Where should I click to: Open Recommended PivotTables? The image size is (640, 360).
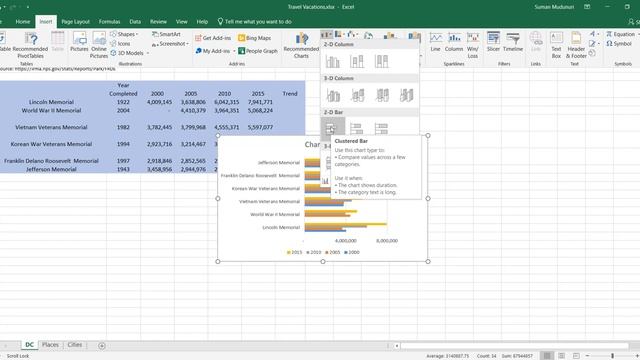click(x=30, y=45)
